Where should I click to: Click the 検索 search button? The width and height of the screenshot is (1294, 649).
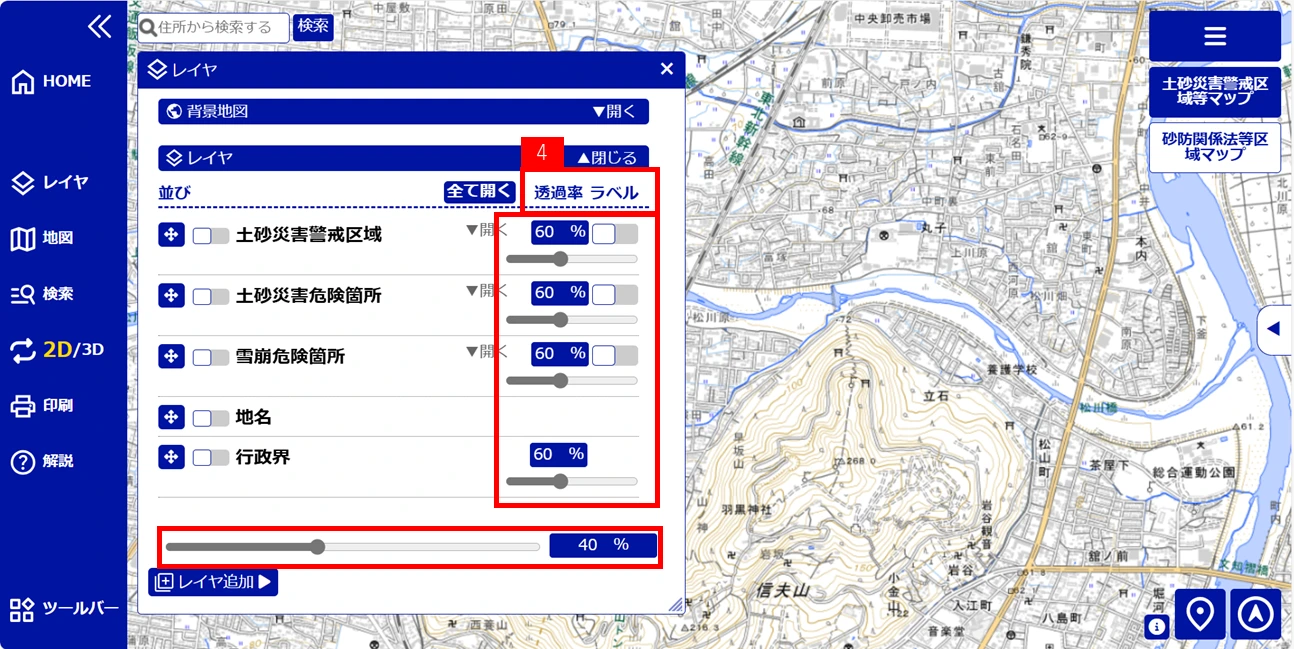pyautogui.click(x=313, y=26)
